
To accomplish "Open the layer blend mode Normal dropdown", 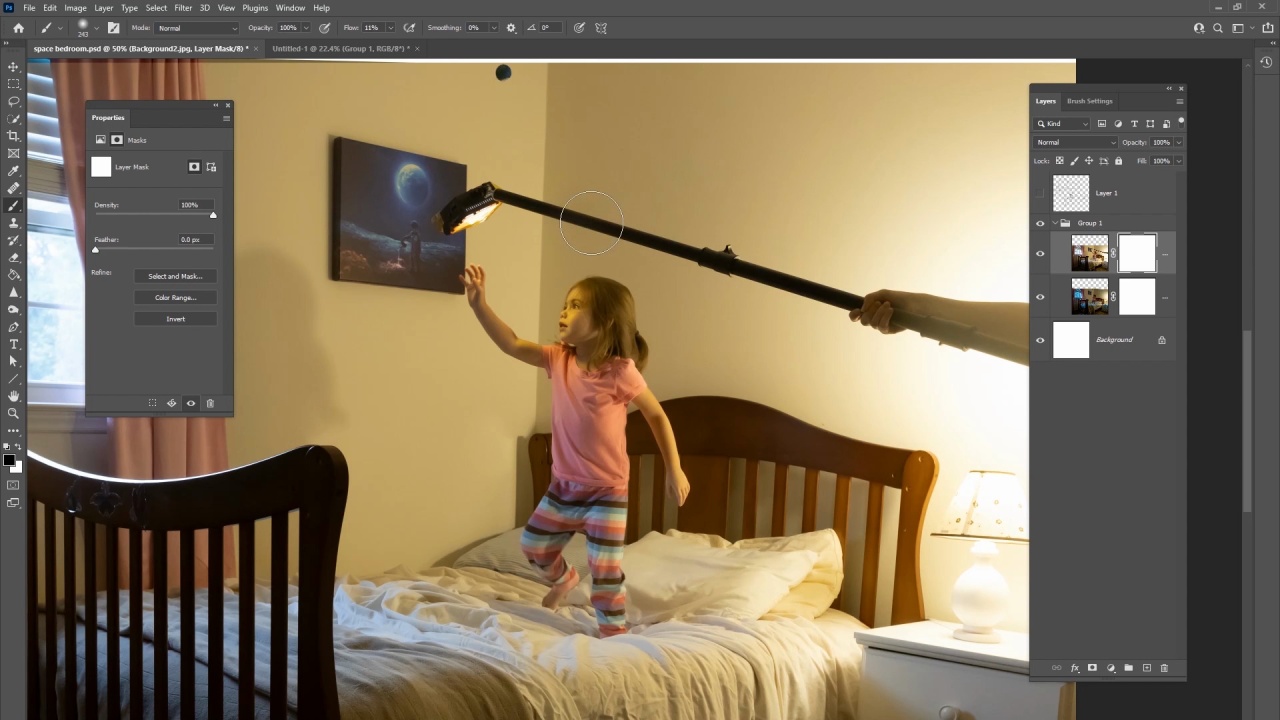I will (x=1075, y=142).
